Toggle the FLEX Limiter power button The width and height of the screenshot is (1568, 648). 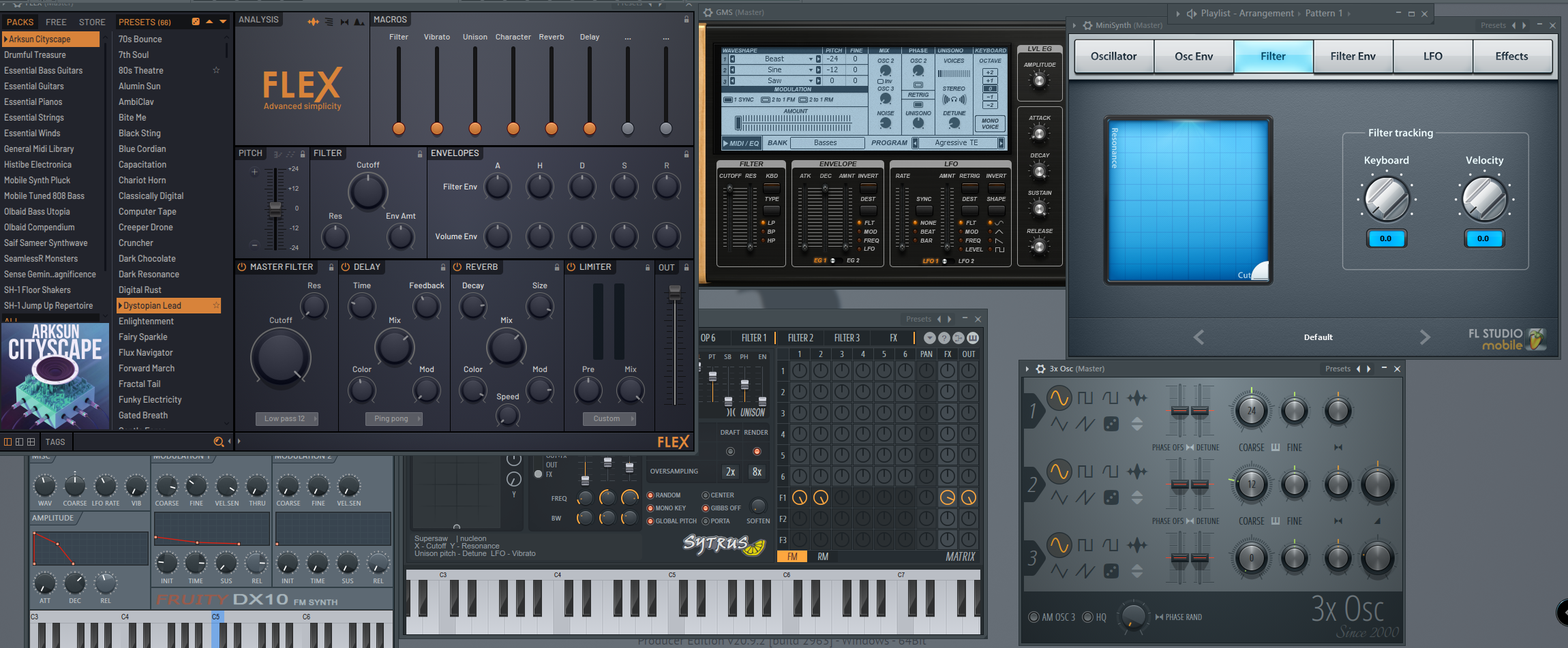tap(571, 267)
